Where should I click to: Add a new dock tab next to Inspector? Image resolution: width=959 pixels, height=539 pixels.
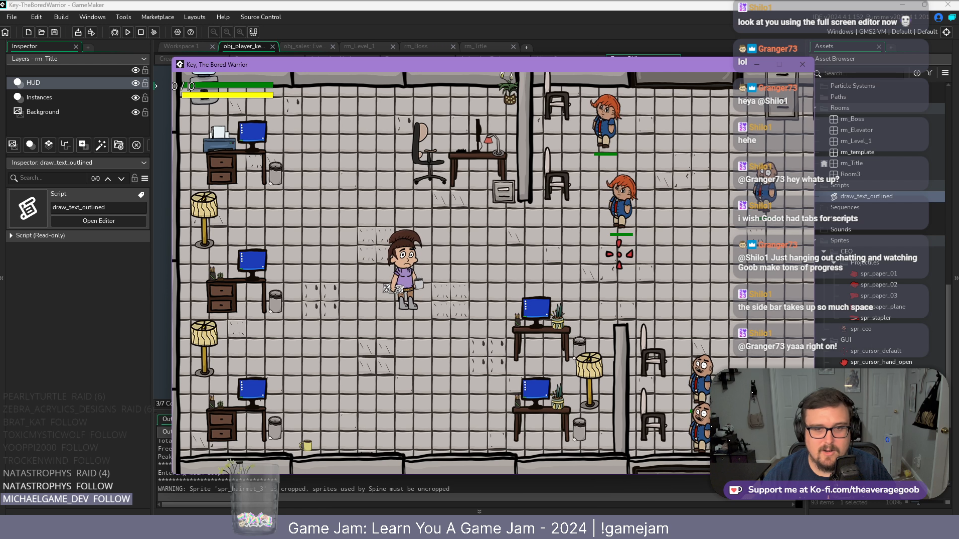[88, 46]
